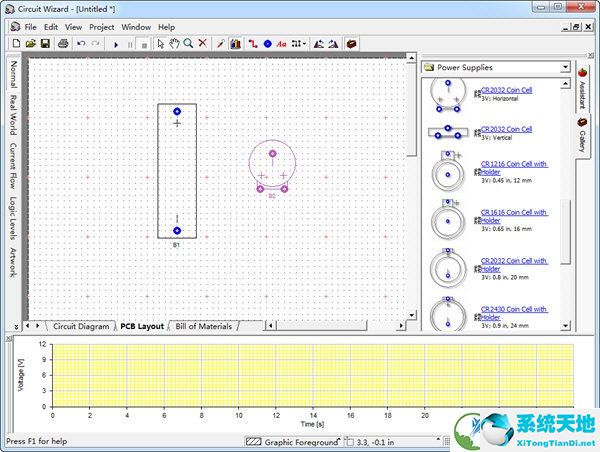The width and height of the screenshot is (600, 452).
Task: Click CR2032 Coin Cell with Holder link
Action: (x=514, y=265)
